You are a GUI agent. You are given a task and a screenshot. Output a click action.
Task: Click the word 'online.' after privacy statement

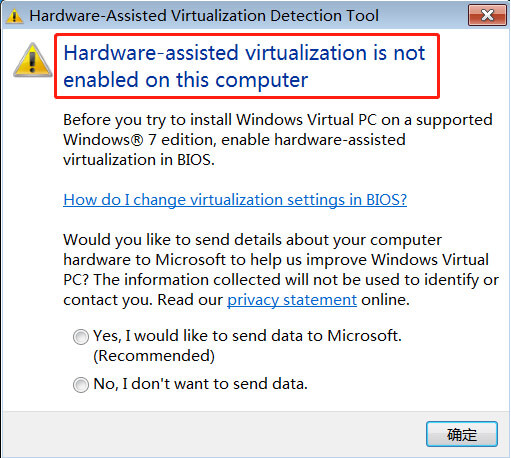click(385, 300)
